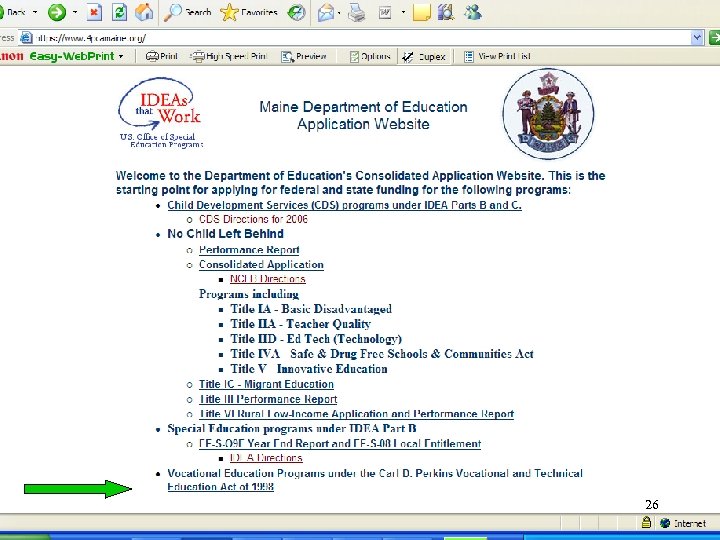Open View Print List
This screenshot has width=720, height=540.
tap(497, 56)
